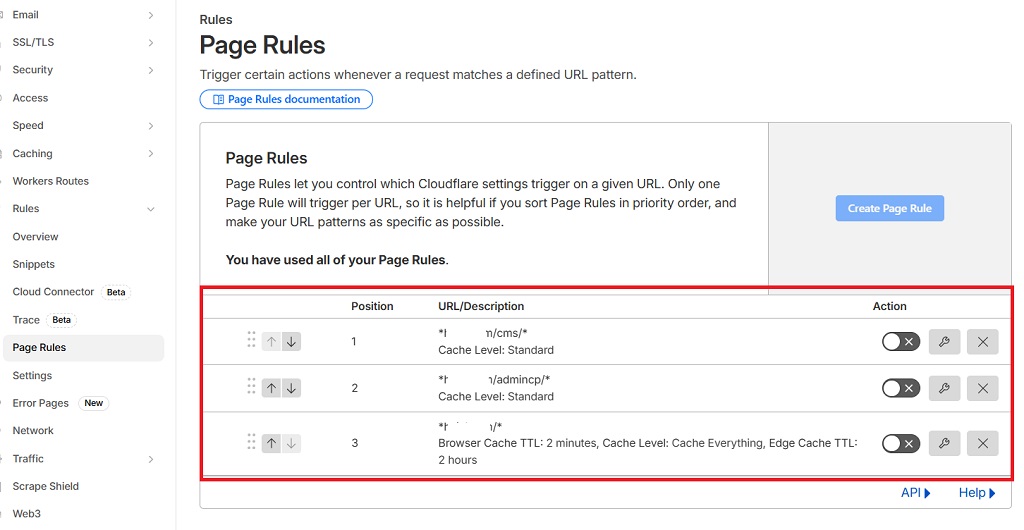Screen dimensions: 1024x530
Task: Go to Workers Routes in sidebar
Action: pyautogui.click(x=51, y=181)
